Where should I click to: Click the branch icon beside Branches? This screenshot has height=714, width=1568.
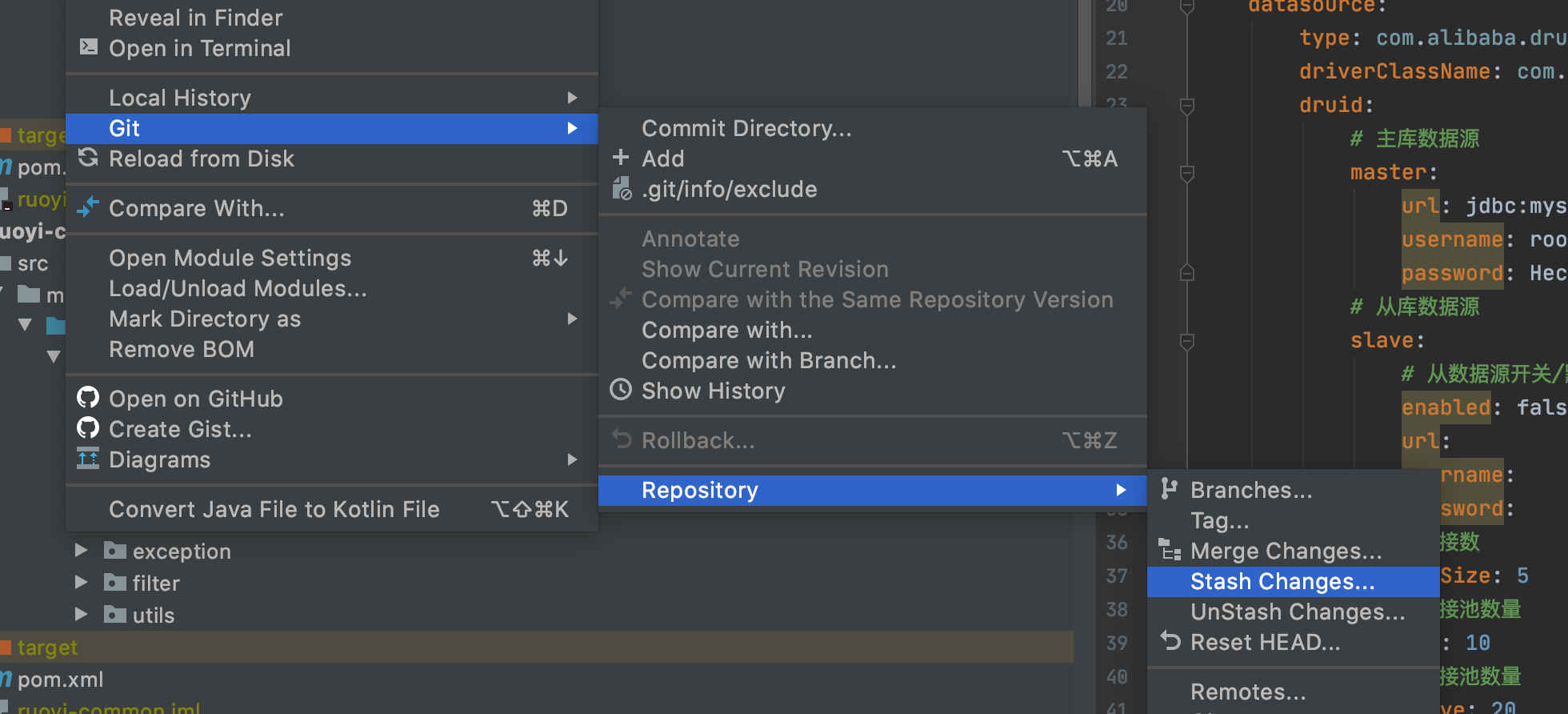(1170, 489)
